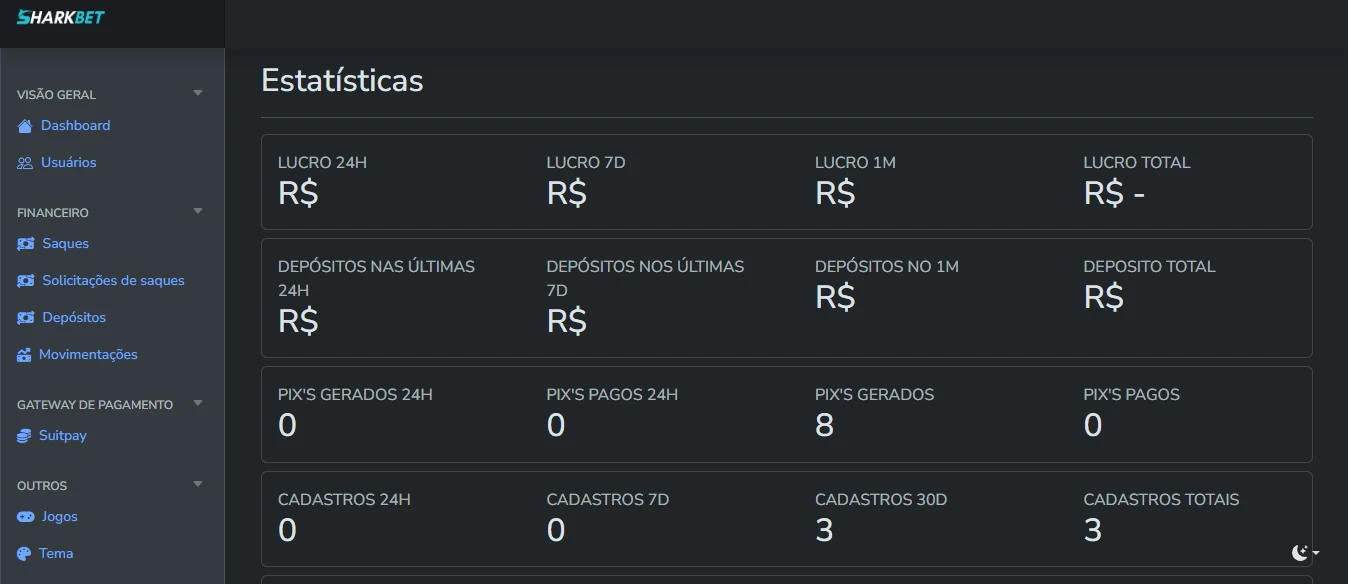Screen dimensions: 1348x584
Task: Collapse the FINANCEIRO section chevron
Action: (x=197, y=211)
